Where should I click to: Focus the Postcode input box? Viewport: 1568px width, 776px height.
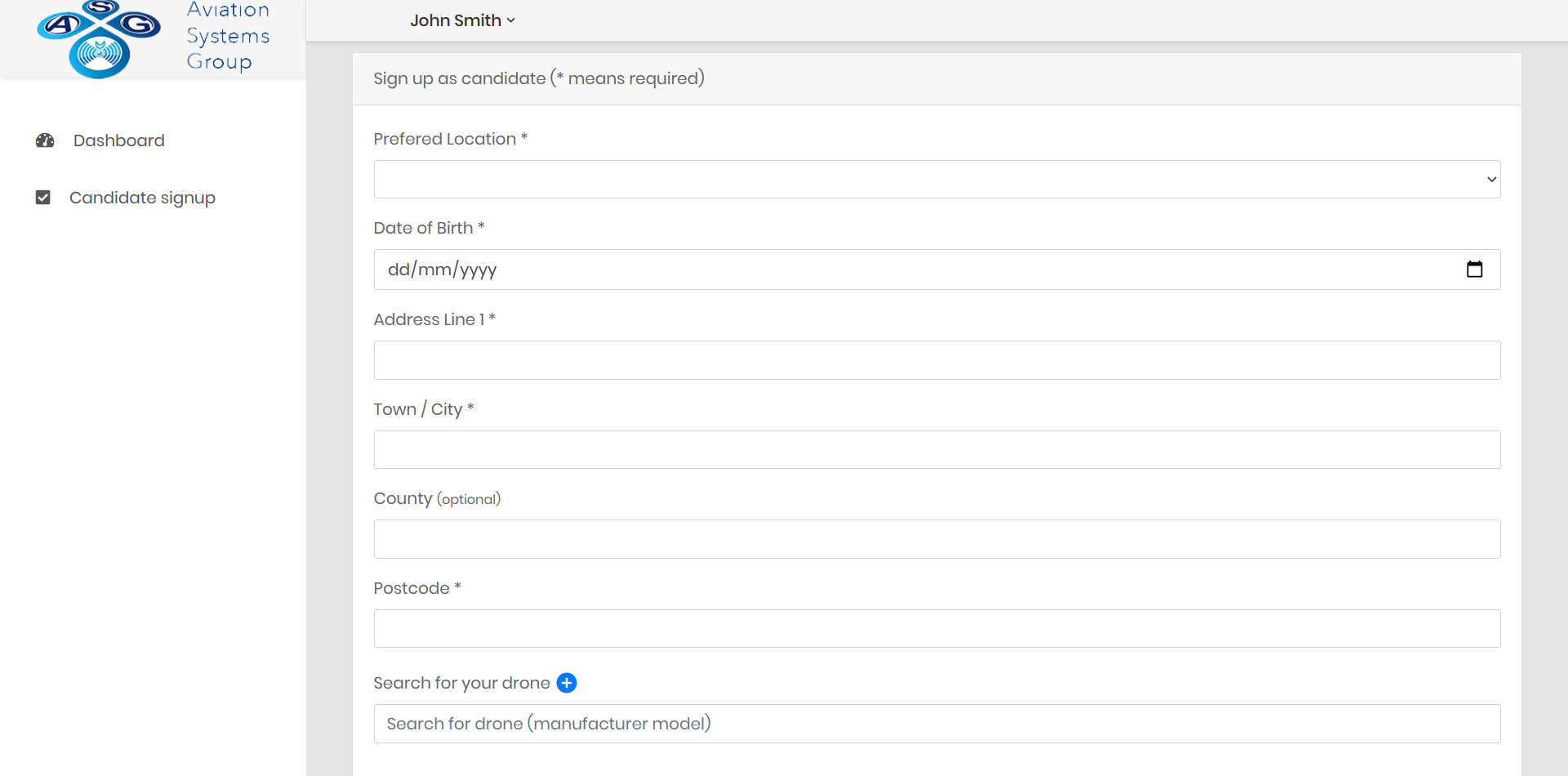coord(937,629)
